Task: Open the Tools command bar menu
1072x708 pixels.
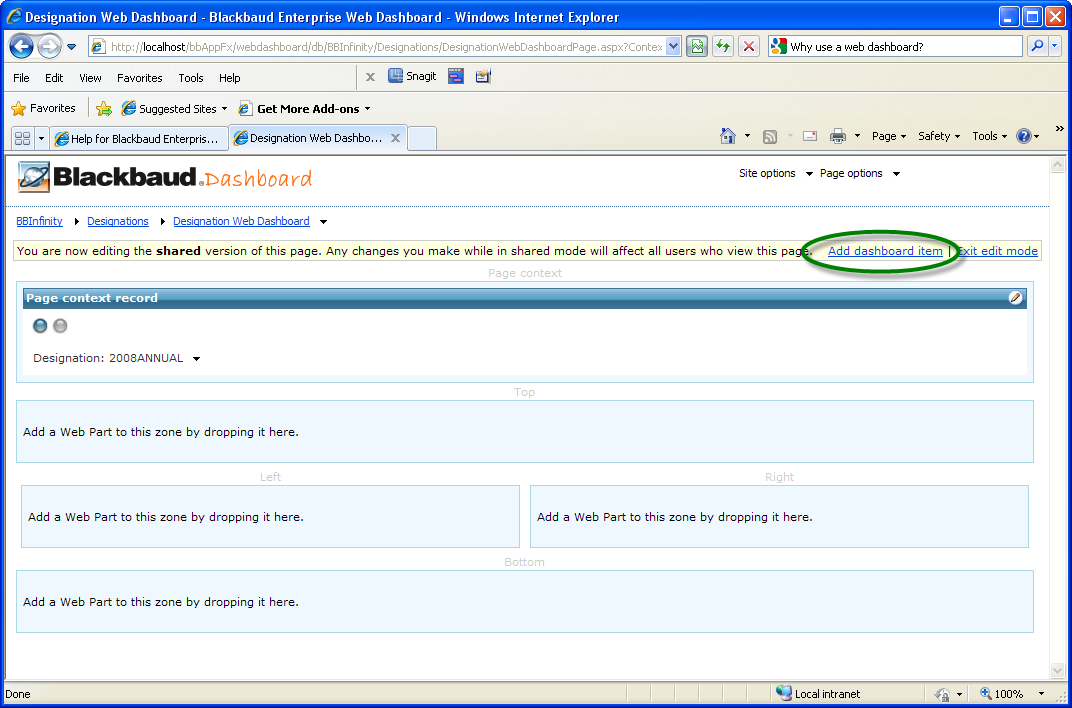Action: coord(990,136)
